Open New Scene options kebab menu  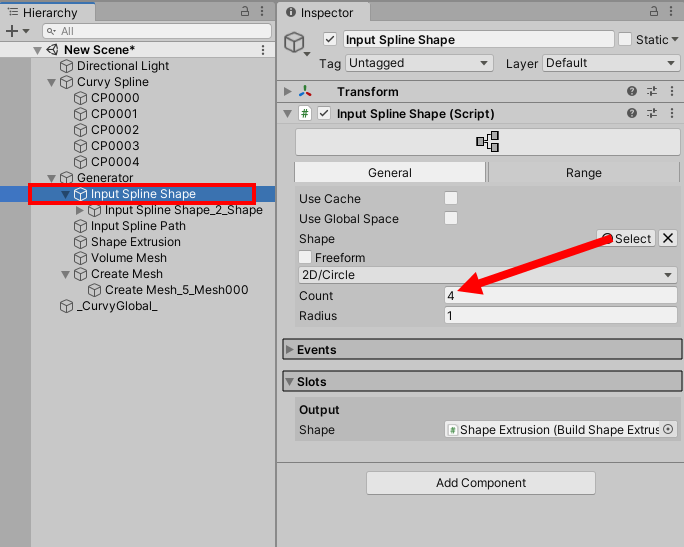(x=263, y=50)
